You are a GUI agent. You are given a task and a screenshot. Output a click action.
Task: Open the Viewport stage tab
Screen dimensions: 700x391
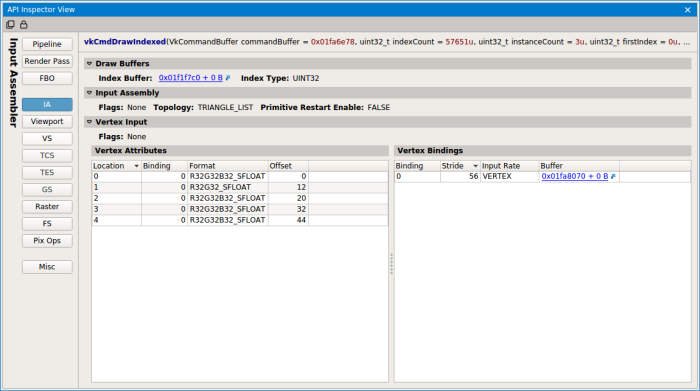pos(47,121)
